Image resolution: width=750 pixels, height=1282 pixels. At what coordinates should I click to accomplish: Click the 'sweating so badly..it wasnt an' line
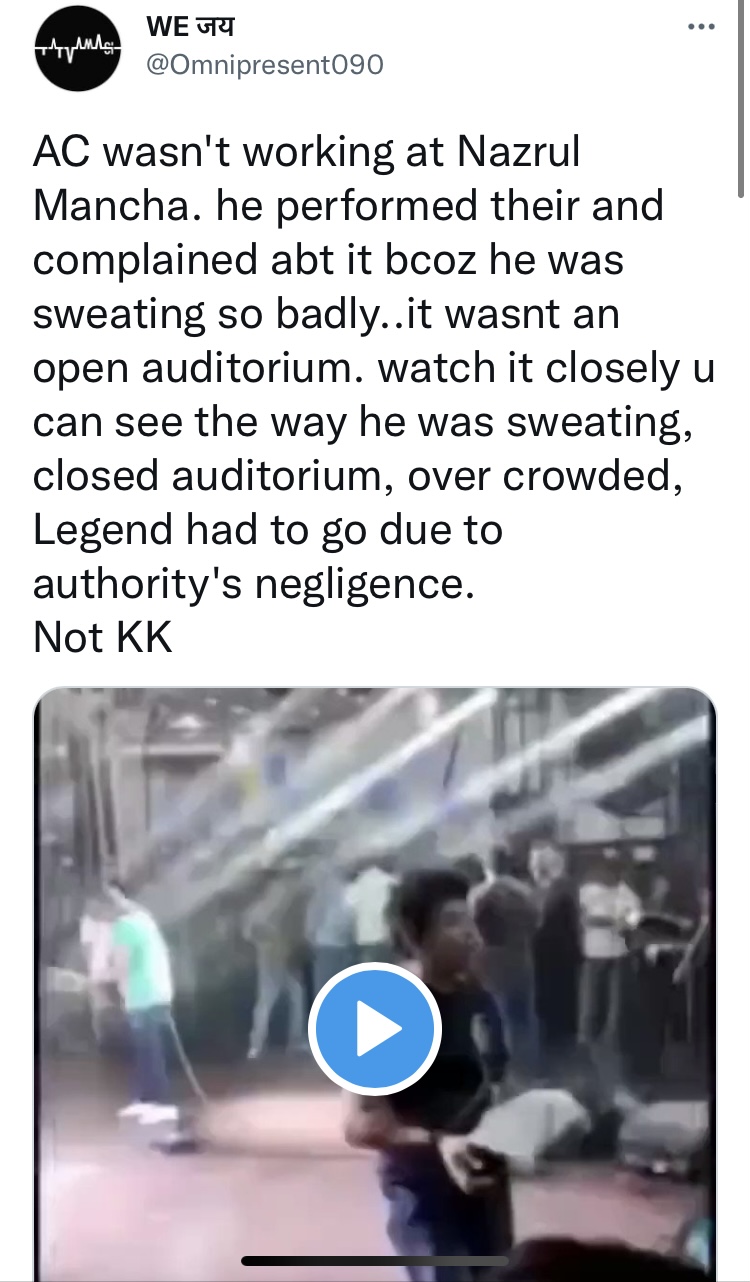coord(326,314)
